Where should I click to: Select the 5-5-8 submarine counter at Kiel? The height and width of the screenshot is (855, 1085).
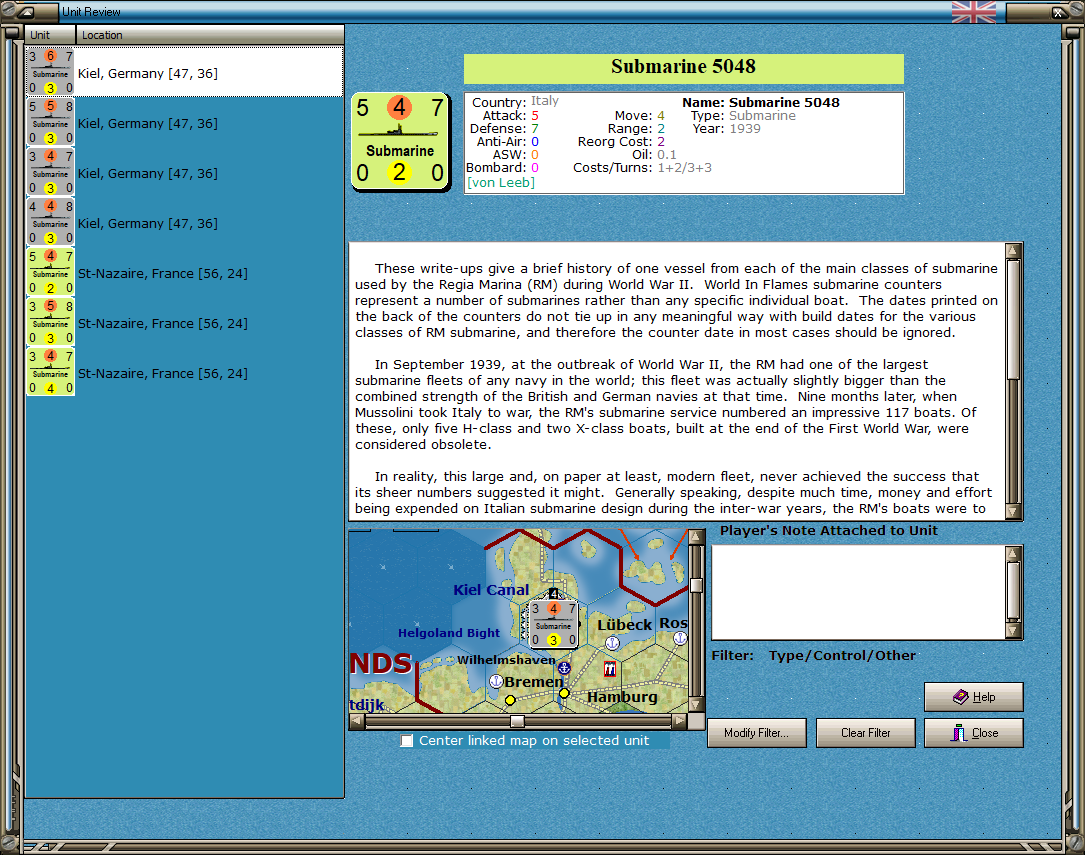[x=51, y=122]
